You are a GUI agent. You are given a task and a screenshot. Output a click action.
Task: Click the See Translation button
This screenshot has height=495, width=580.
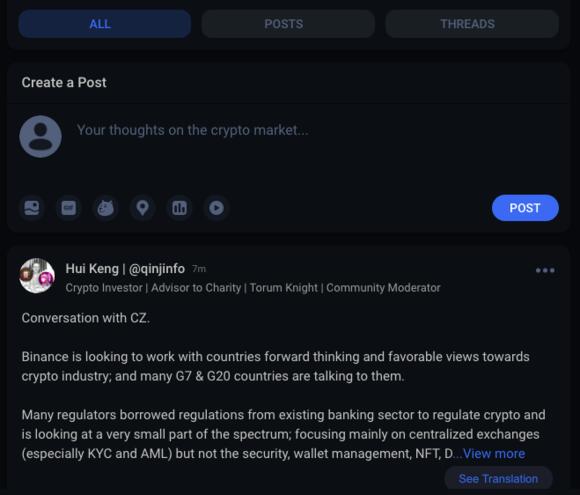coord(498,479)
